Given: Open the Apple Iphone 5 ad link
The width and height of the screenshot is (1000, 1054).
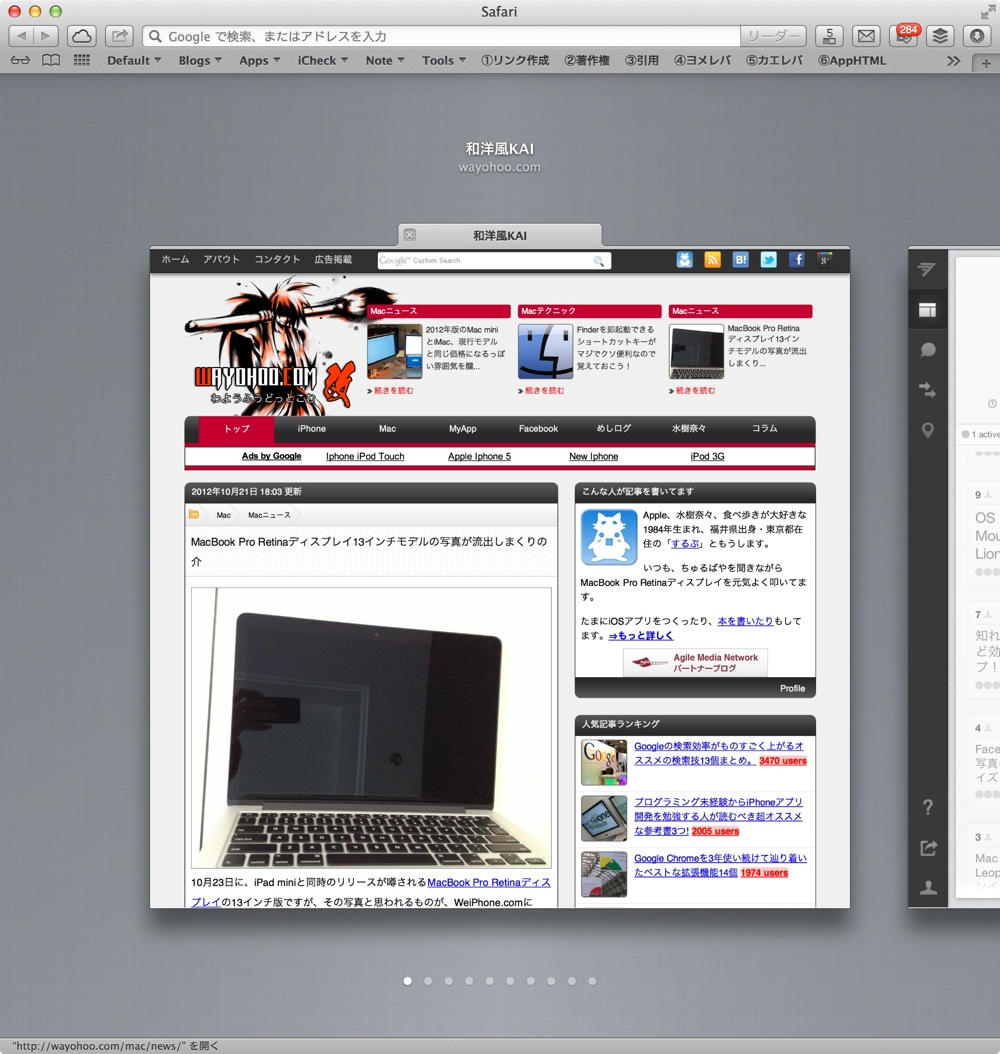Looking at the screenshot, I should 479,456.
